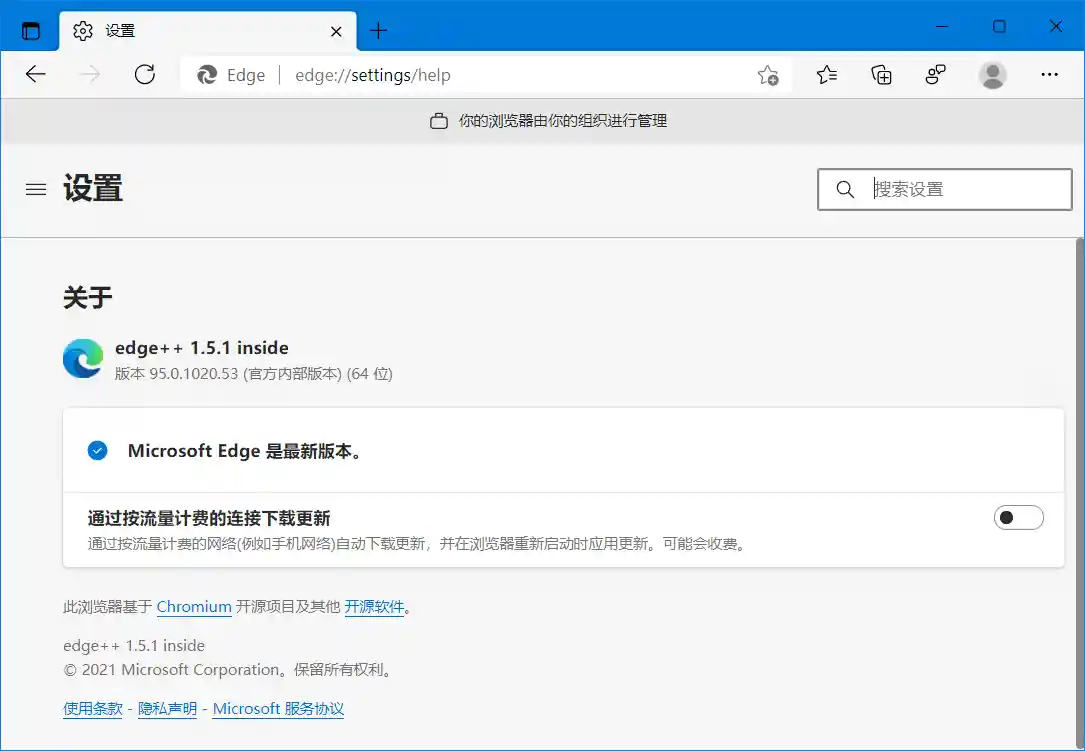1085x751 pixels.
Task: Open the three-dot browser menu
Action: point(1049,74)
